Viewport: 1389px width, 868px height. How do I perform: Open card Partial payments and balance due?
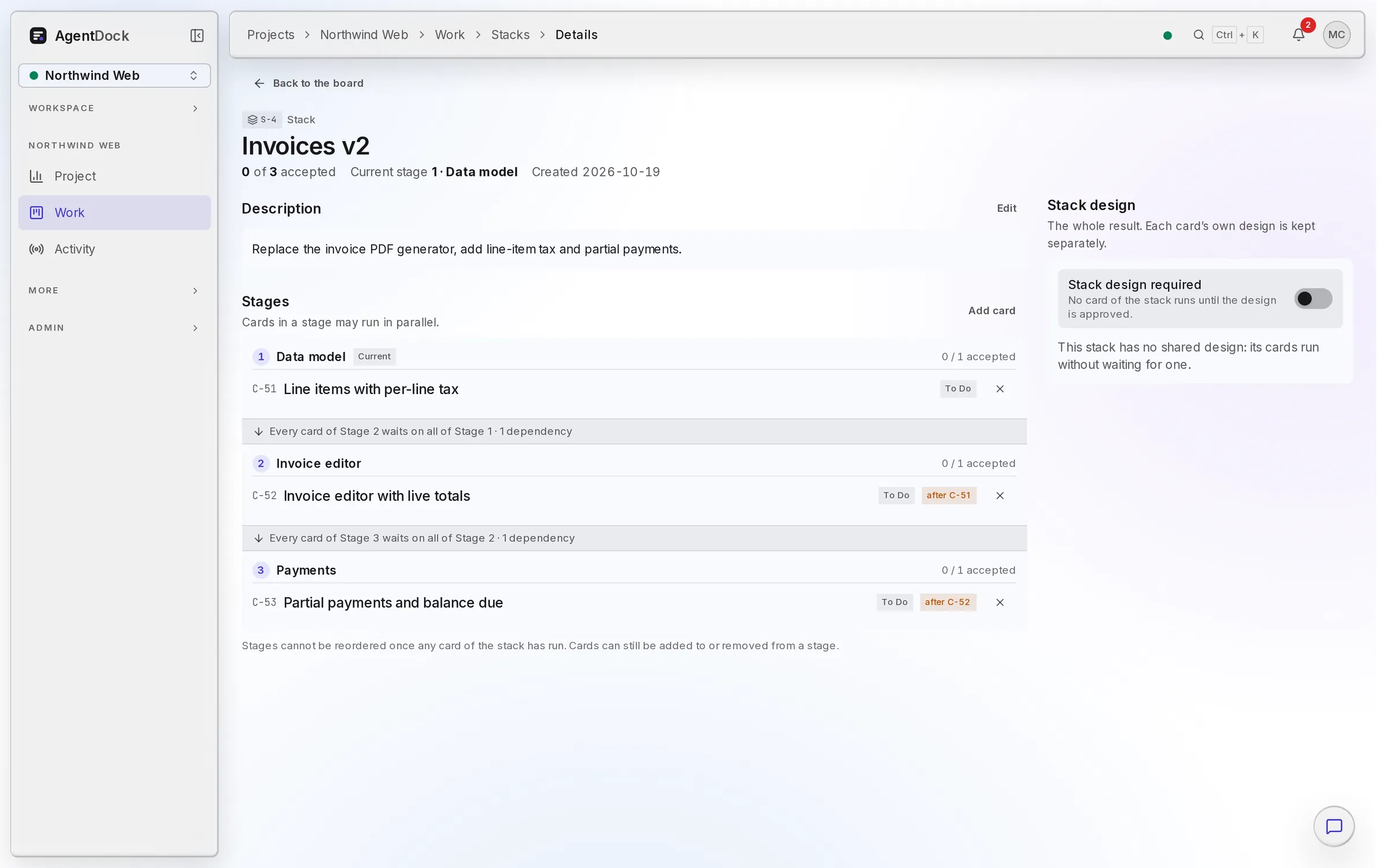click(393, 603)
